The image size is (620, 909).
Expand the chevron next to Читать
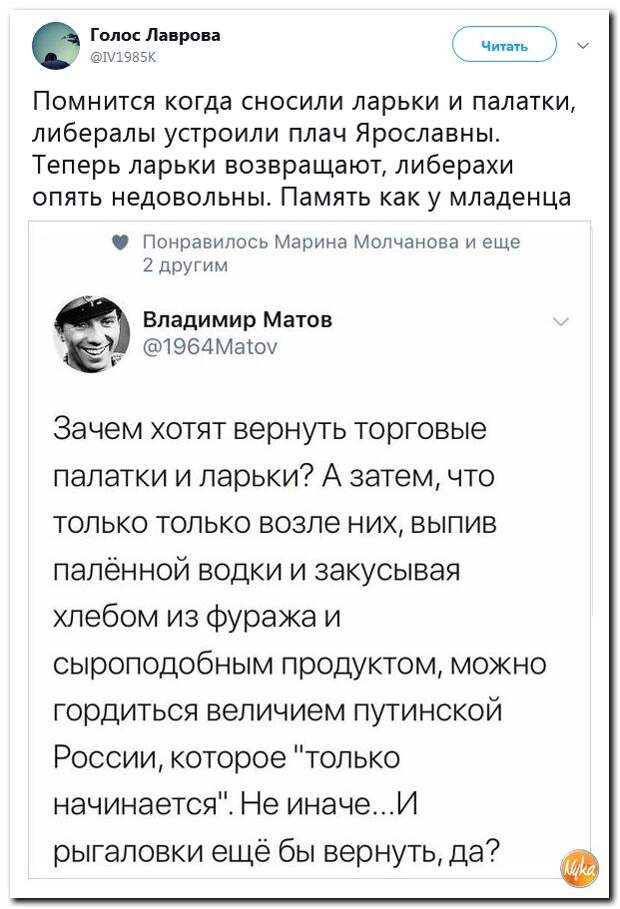[584, 44]
